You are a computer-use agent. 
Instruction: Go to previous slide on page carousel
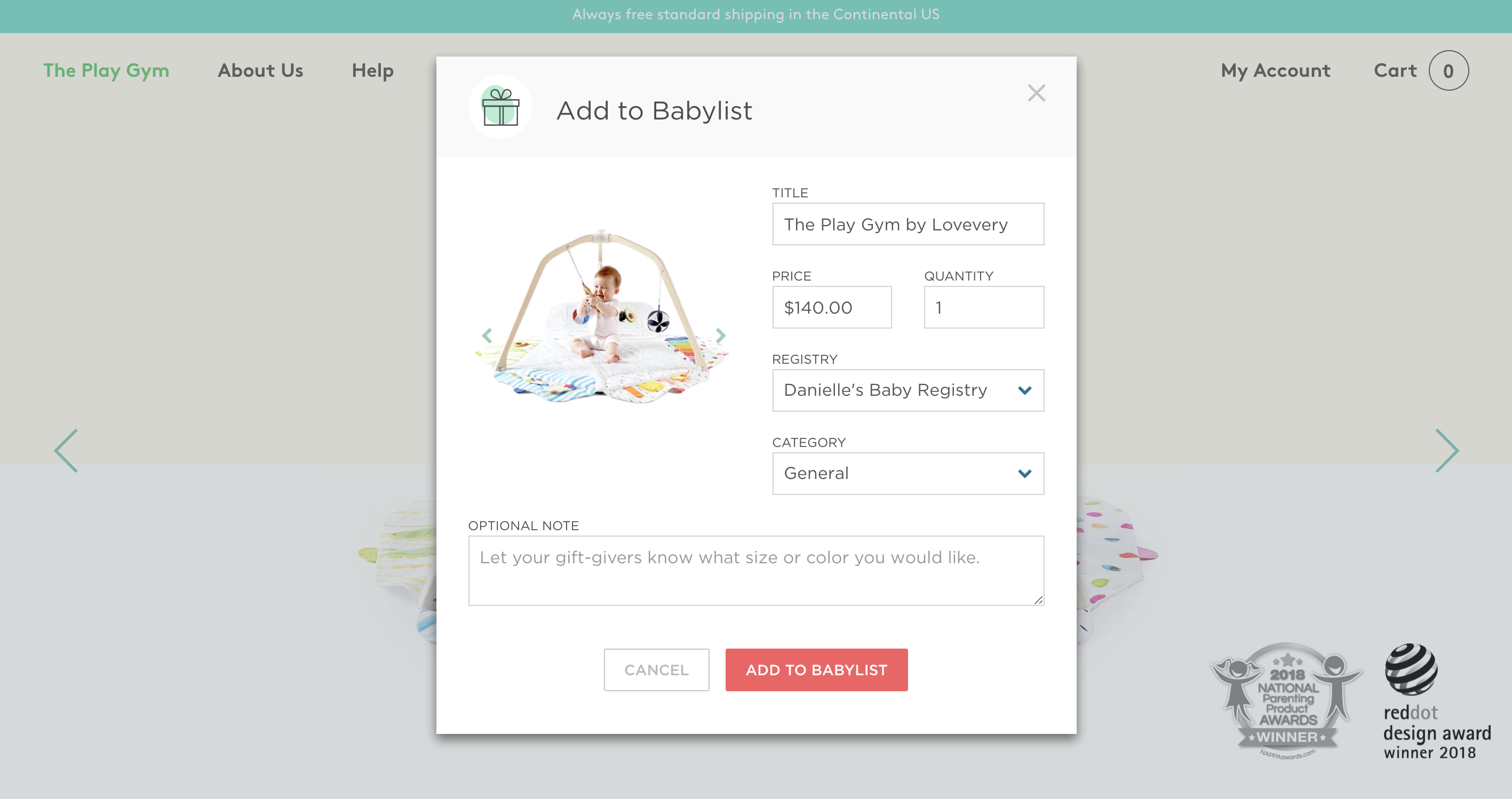tap(66, 451)
